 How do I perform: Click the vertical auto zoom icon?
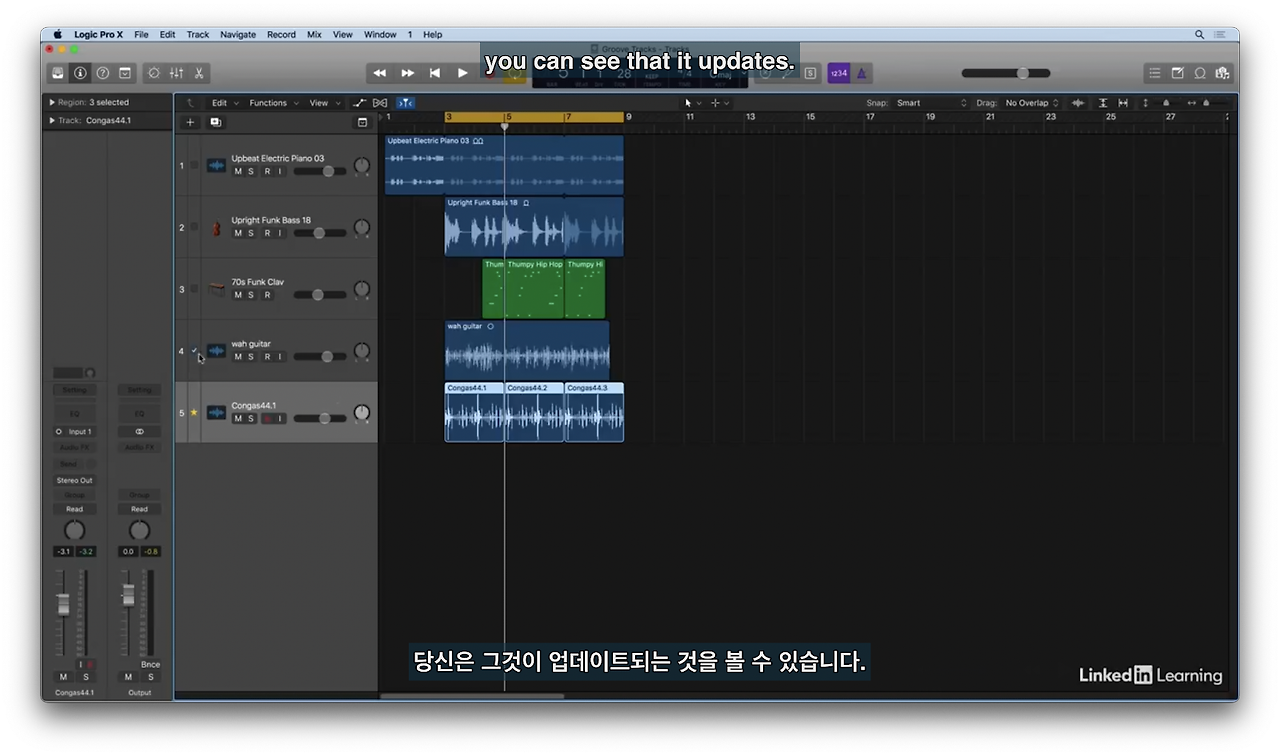[1103, 103]
